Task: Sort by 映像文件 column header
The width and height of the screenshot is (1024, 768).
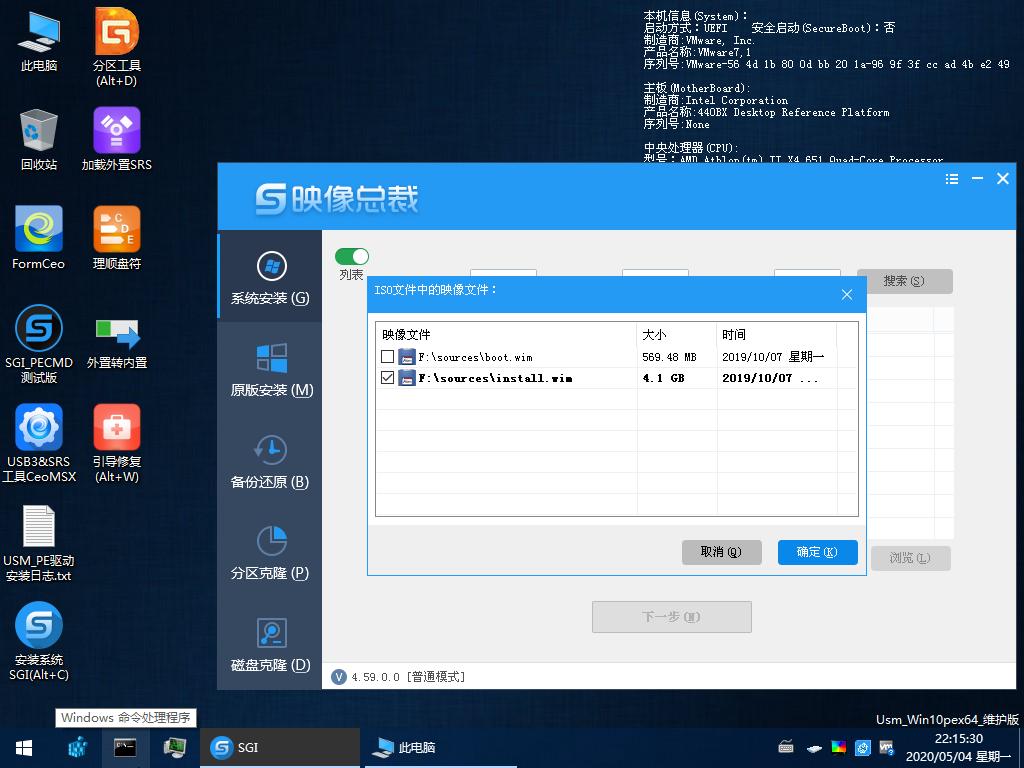Action: click(506, 334)
